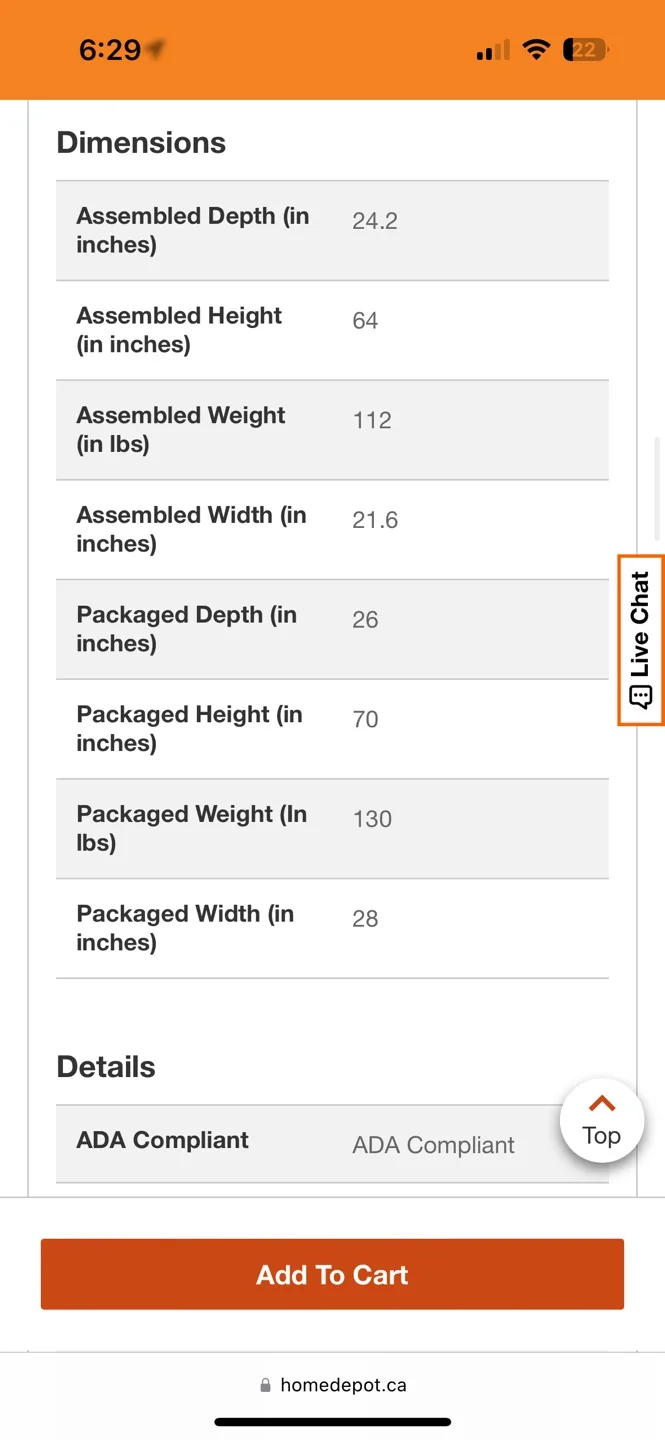Screen dimensions: 665x1440
Task: Click the Assembled Height value 64
Action: [364, 320]
